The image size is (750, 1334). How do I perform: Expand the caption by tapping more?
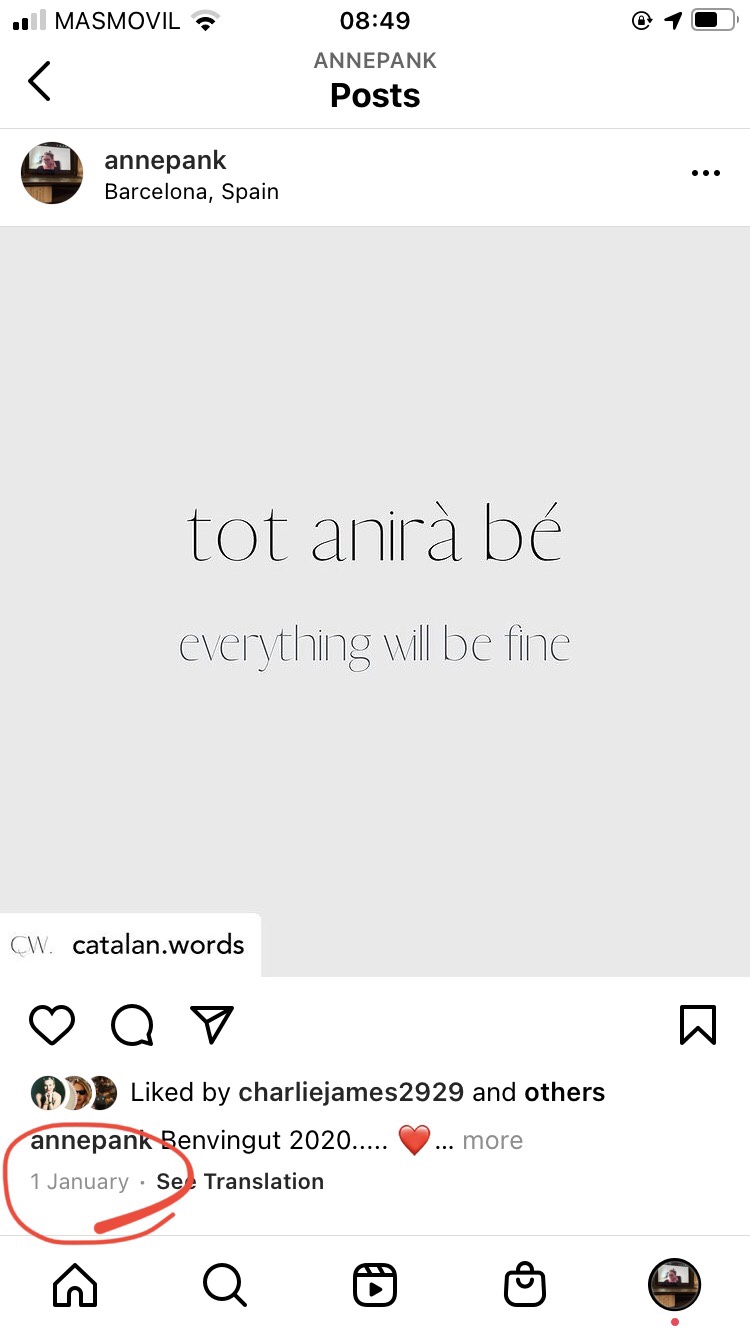click(492, 1140)
